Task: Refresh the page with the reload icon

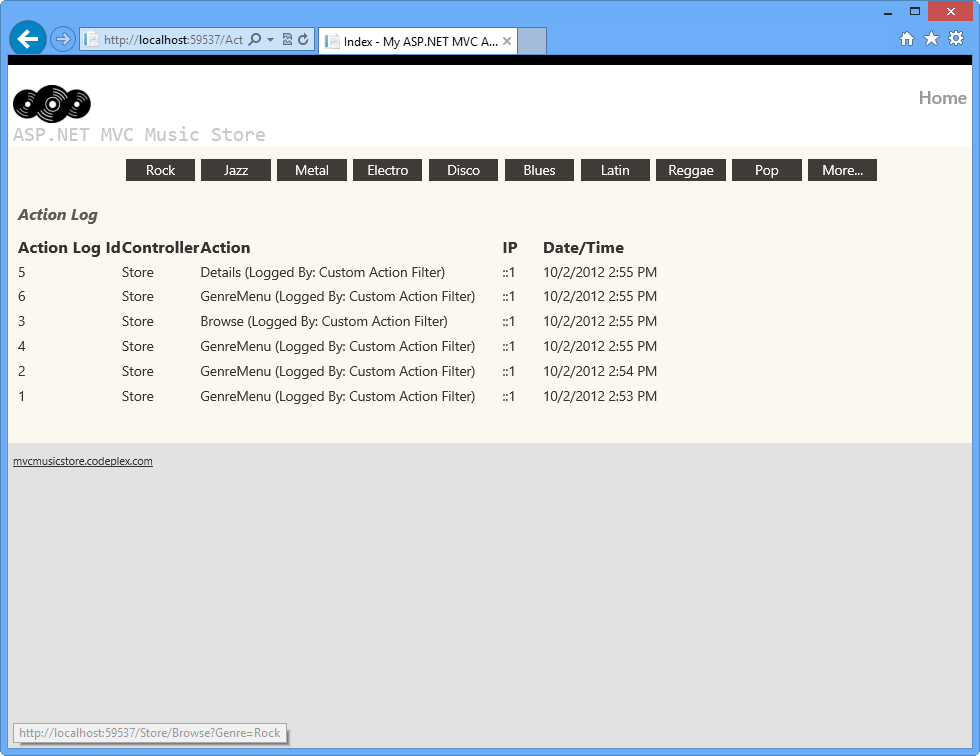Action: tap(302, 38)
